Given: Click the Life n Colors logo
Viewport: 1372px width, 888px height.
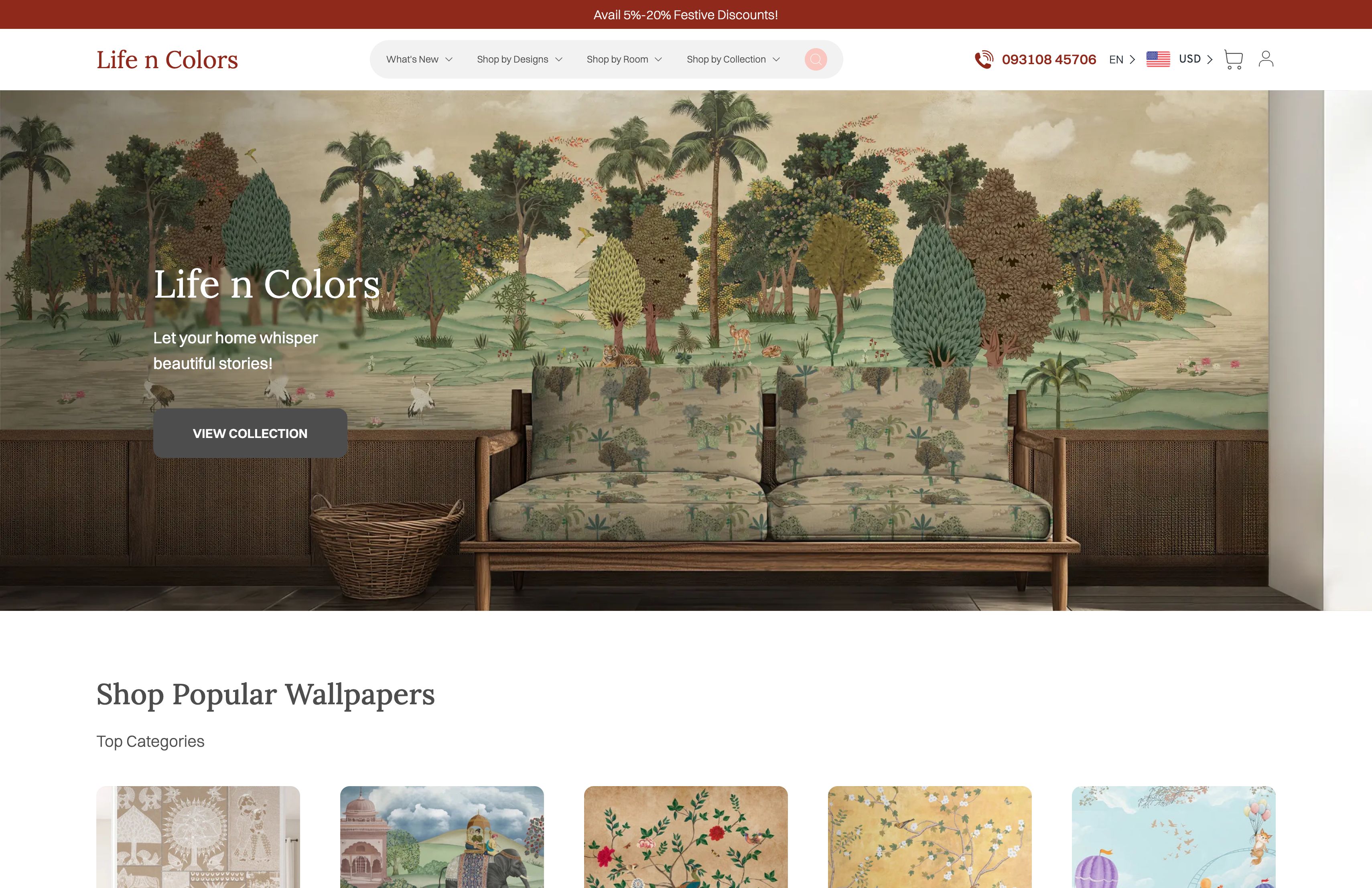Looking at the screenshot, I should point(167,59).
